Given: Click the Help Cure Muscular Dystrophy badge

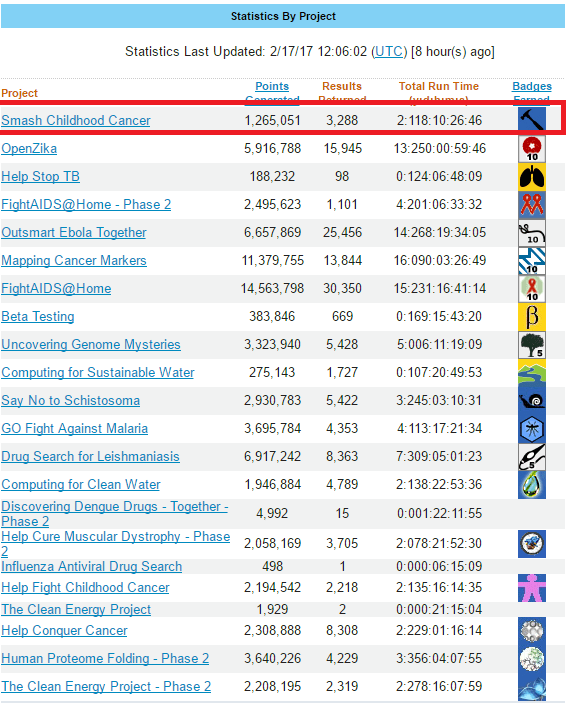Looking at the screenshot, I should 532,544.
